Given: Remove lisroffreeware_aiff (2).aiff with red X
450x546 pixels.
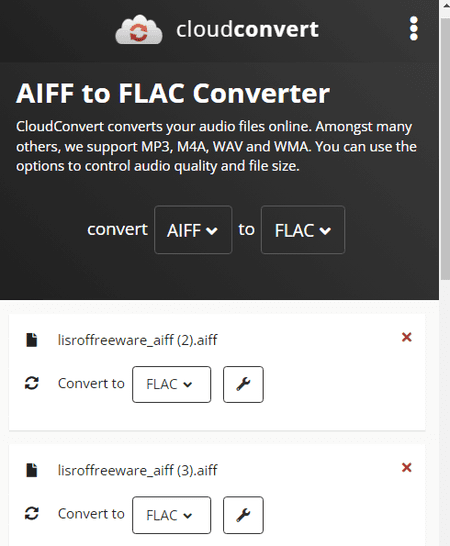Looking at the screenshot, I should point(406,337).
